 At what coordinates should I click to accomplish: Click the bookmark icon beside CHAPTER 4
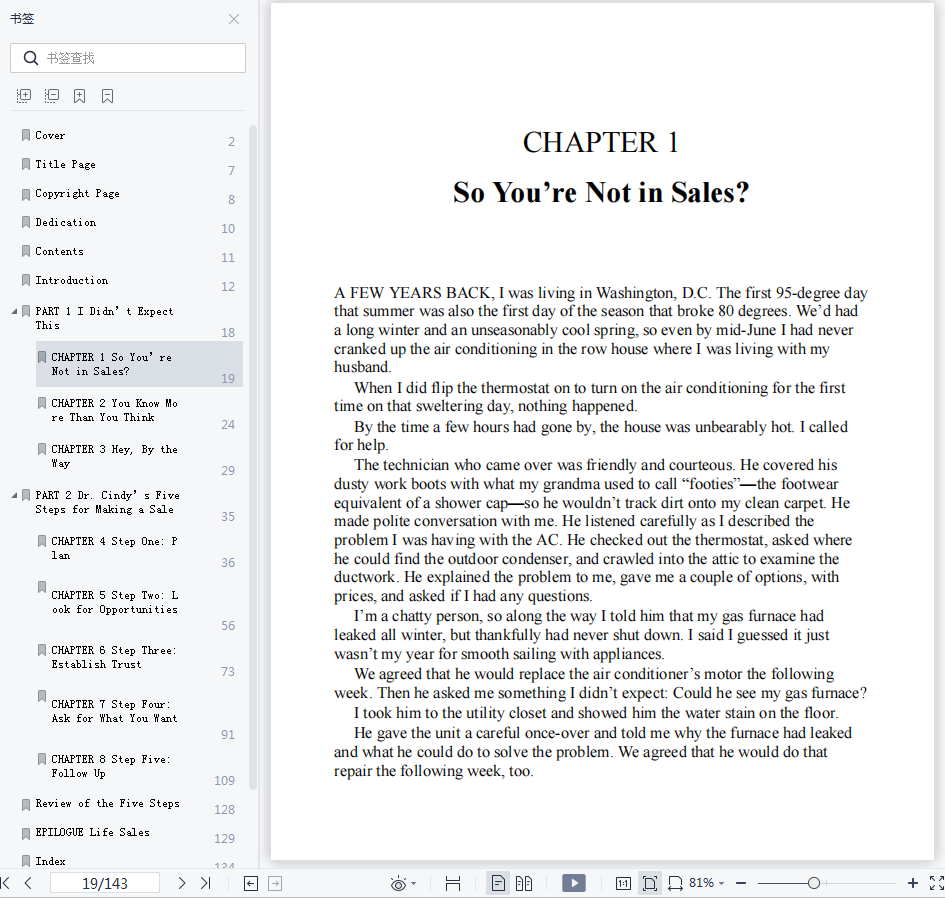pyautogui.click(x=42, y=541)
